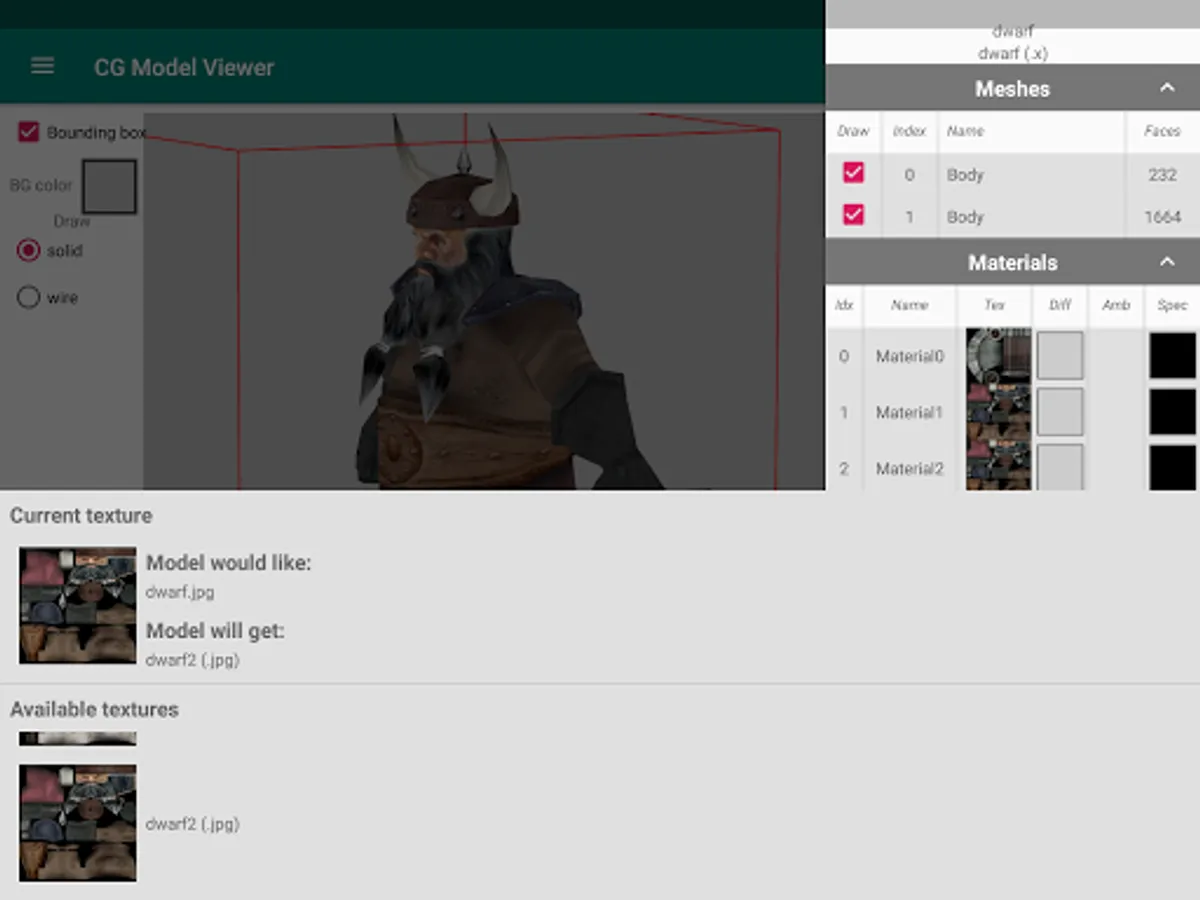Click the dwarf (.x) file name
Screen dimensions: 1200x900
tap(1012, 53)
